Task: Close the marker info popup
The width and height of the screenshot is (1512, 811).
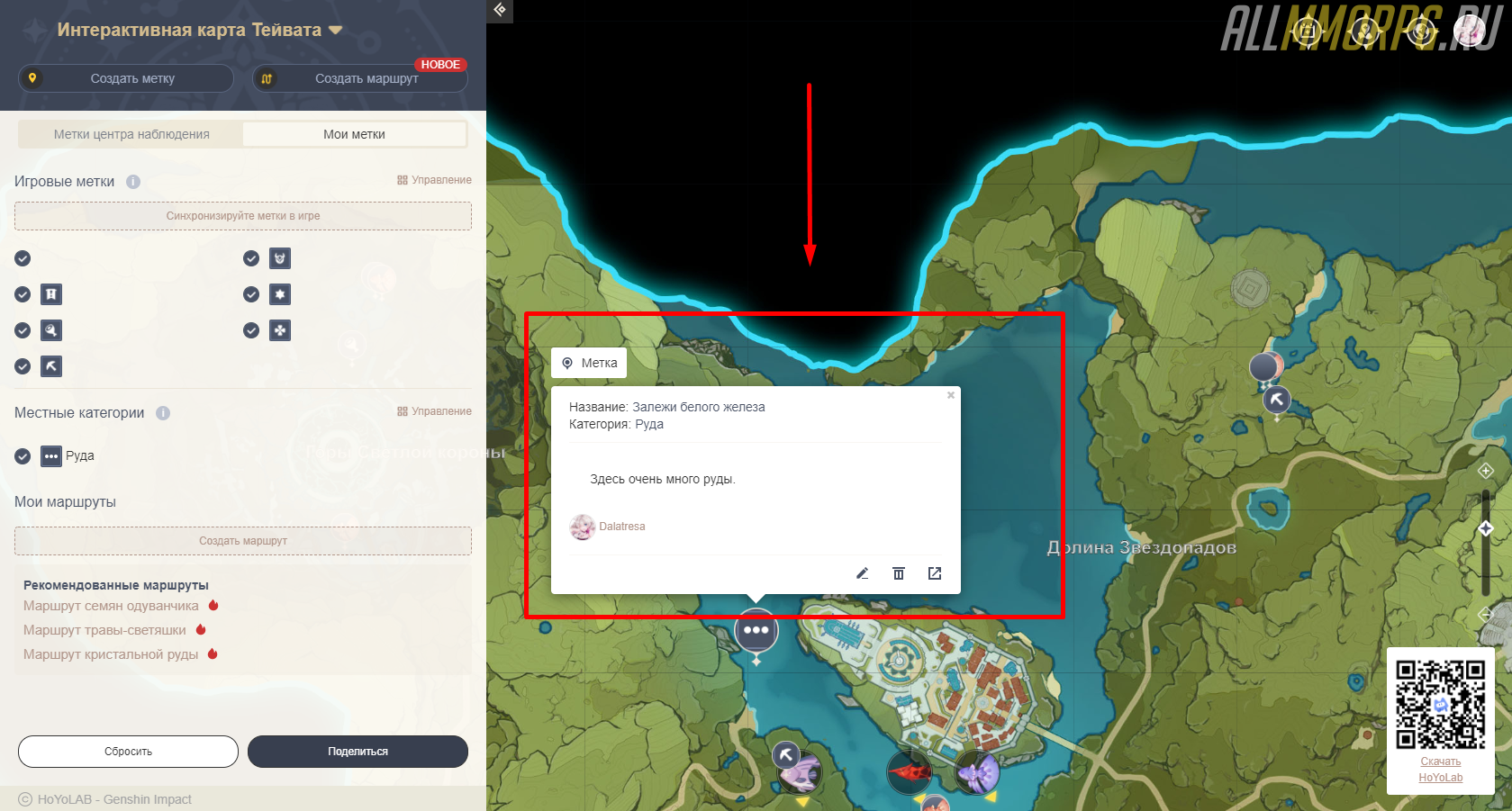Action: (950, 395)
